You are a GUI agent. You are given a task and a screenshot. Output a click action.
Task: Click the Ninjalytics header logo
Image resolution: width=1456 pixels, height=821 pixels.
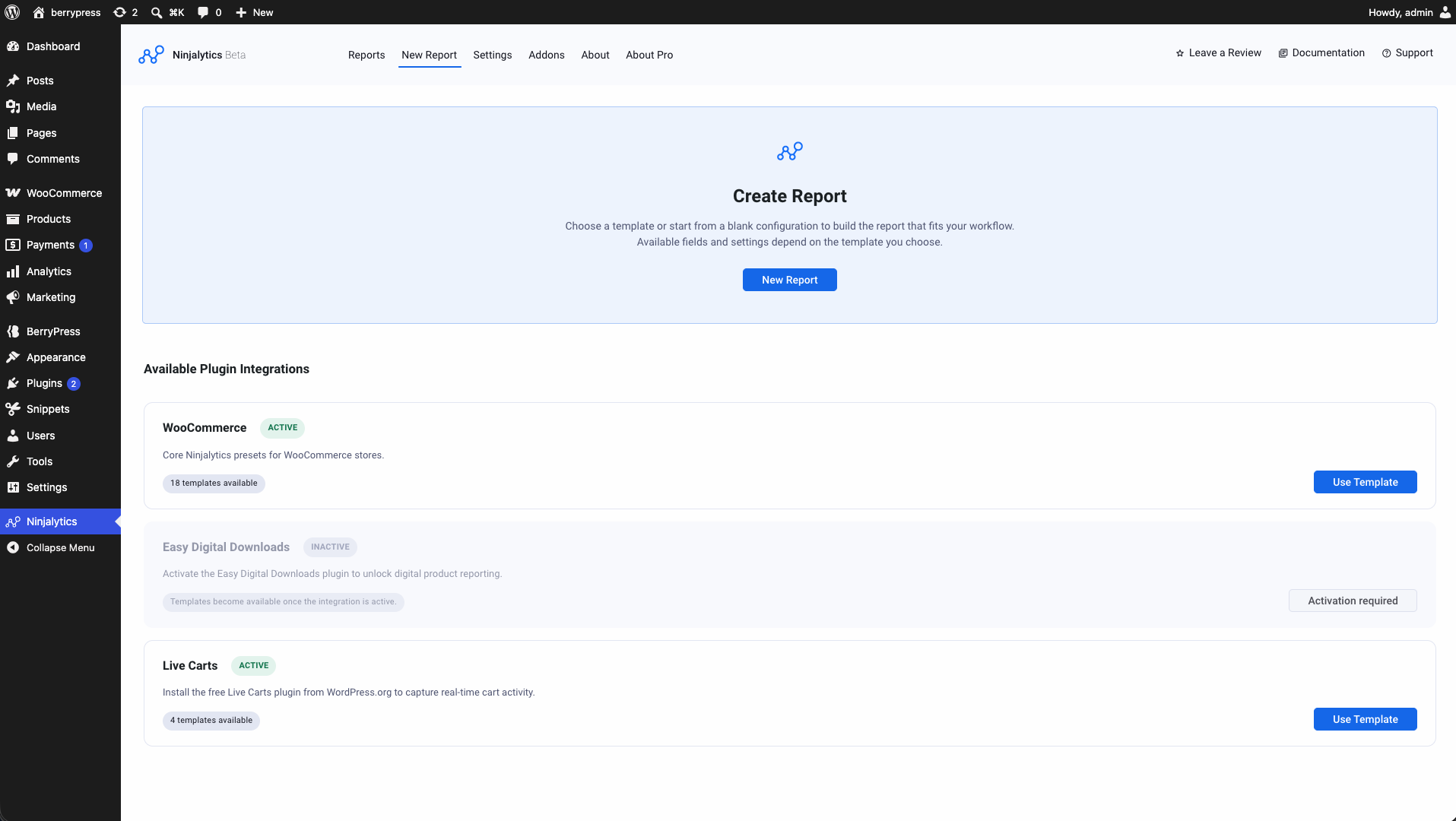151,55
